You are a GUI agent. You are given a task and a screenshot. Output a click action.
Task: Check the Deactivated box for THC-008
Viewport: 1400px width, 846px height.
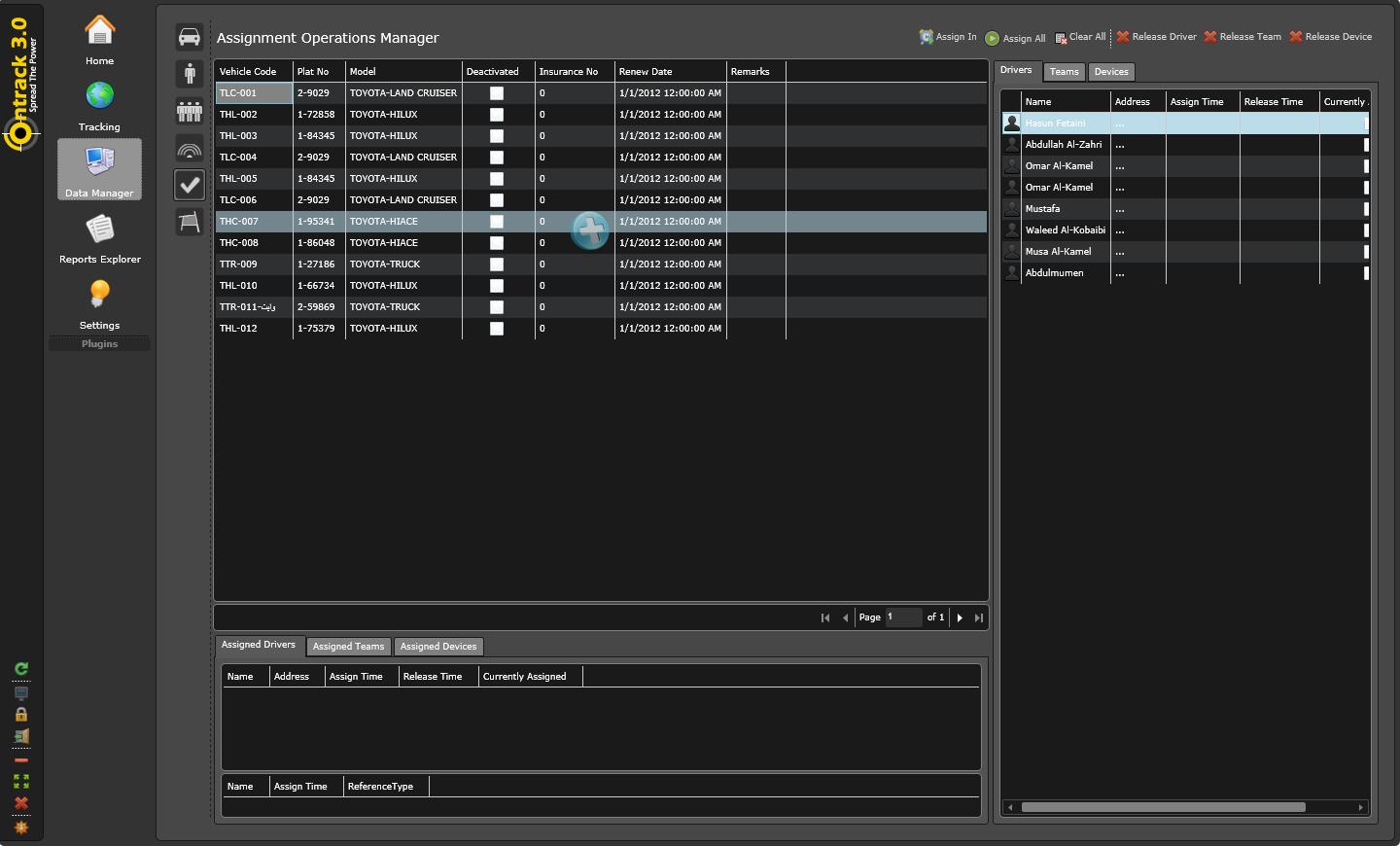click(497, 242)
